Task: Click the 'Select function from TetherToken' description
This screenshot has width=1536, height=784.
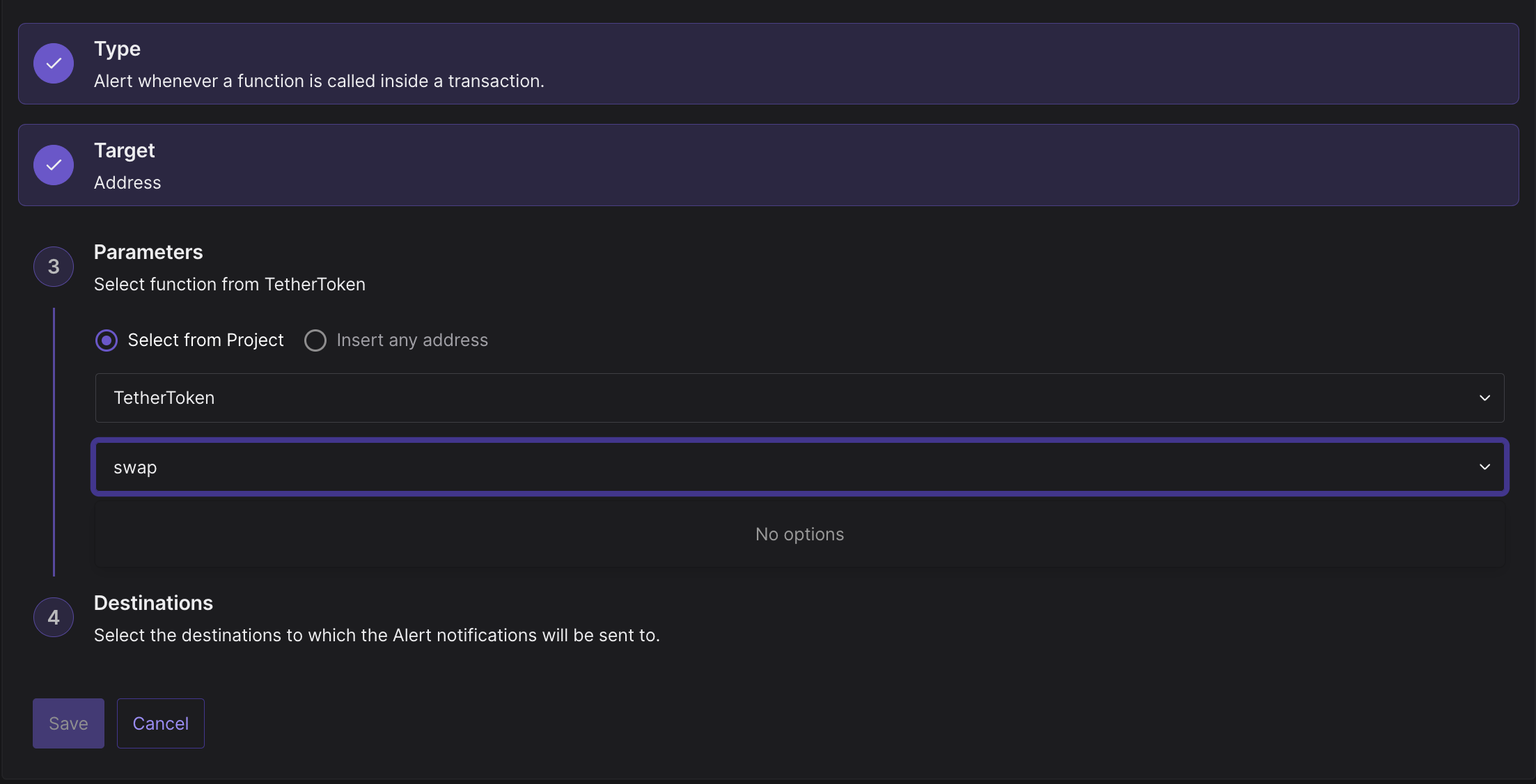Action: pos(230,284)
